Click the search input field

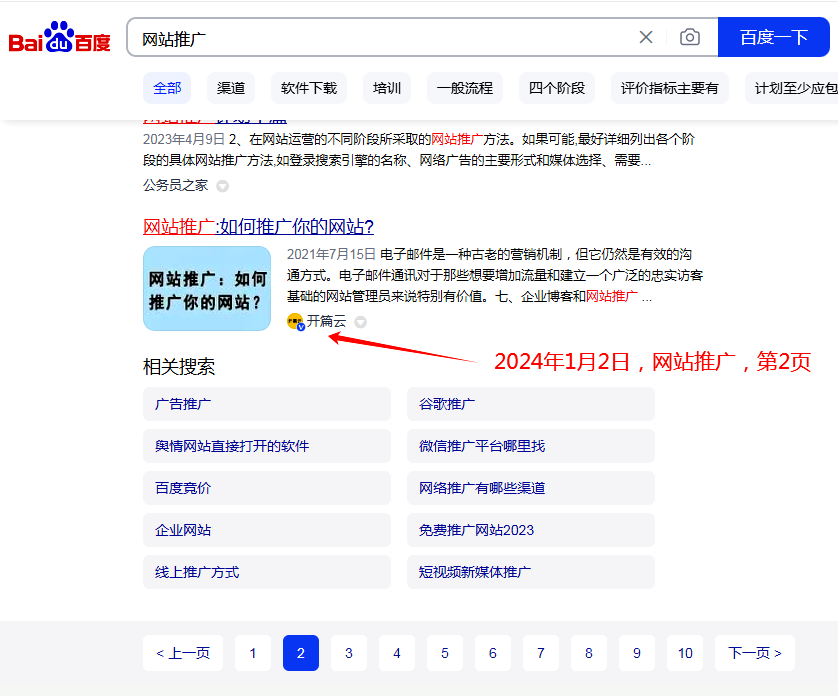[x=380, y=36]
